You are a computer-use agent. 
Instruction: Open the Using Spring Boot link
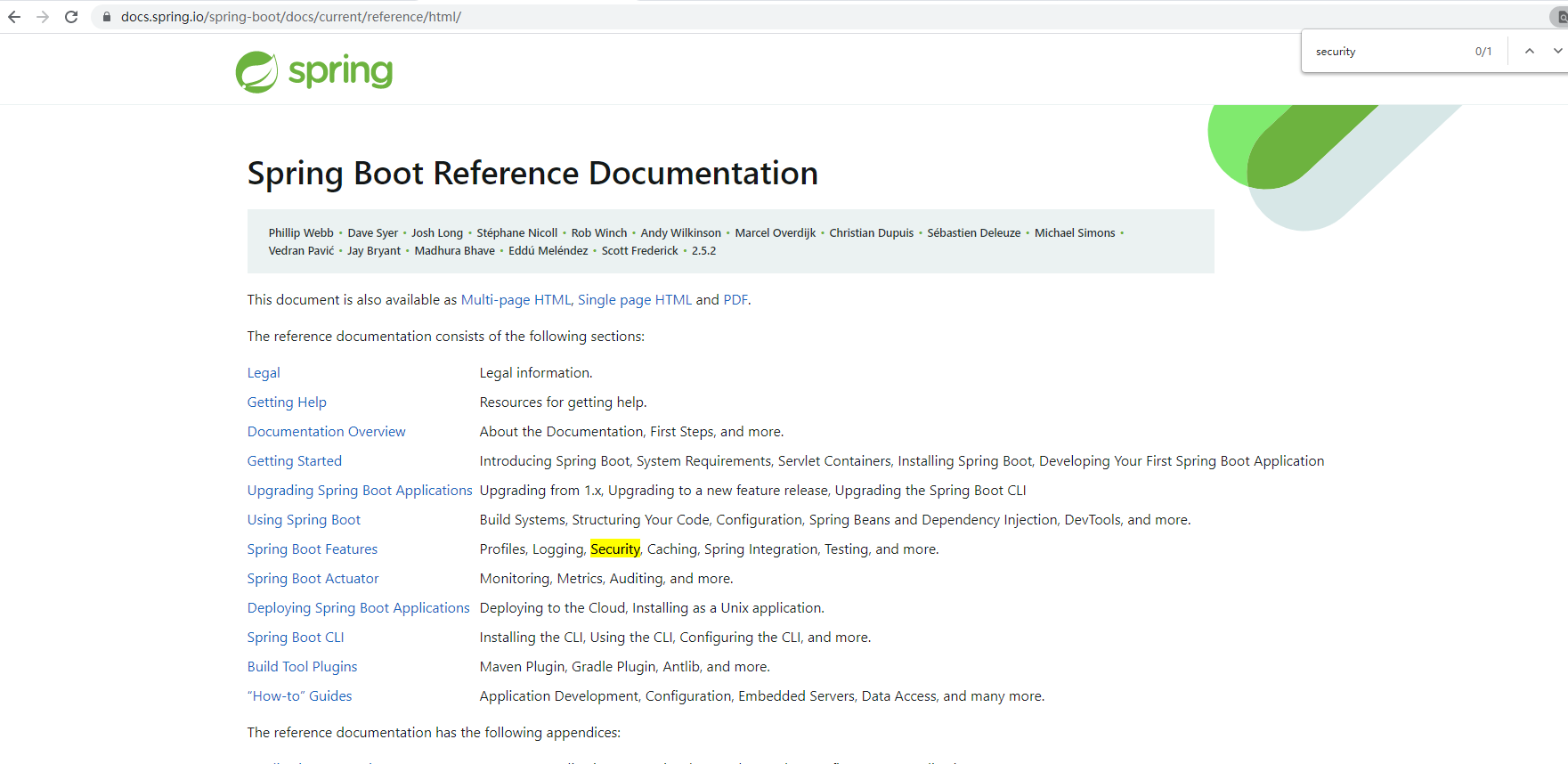[x=304, y=520]
